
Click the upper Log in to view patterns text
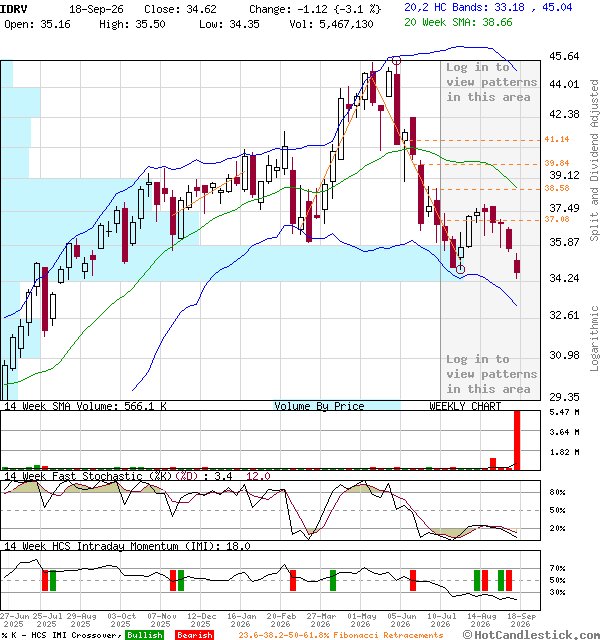click(491, 82)
